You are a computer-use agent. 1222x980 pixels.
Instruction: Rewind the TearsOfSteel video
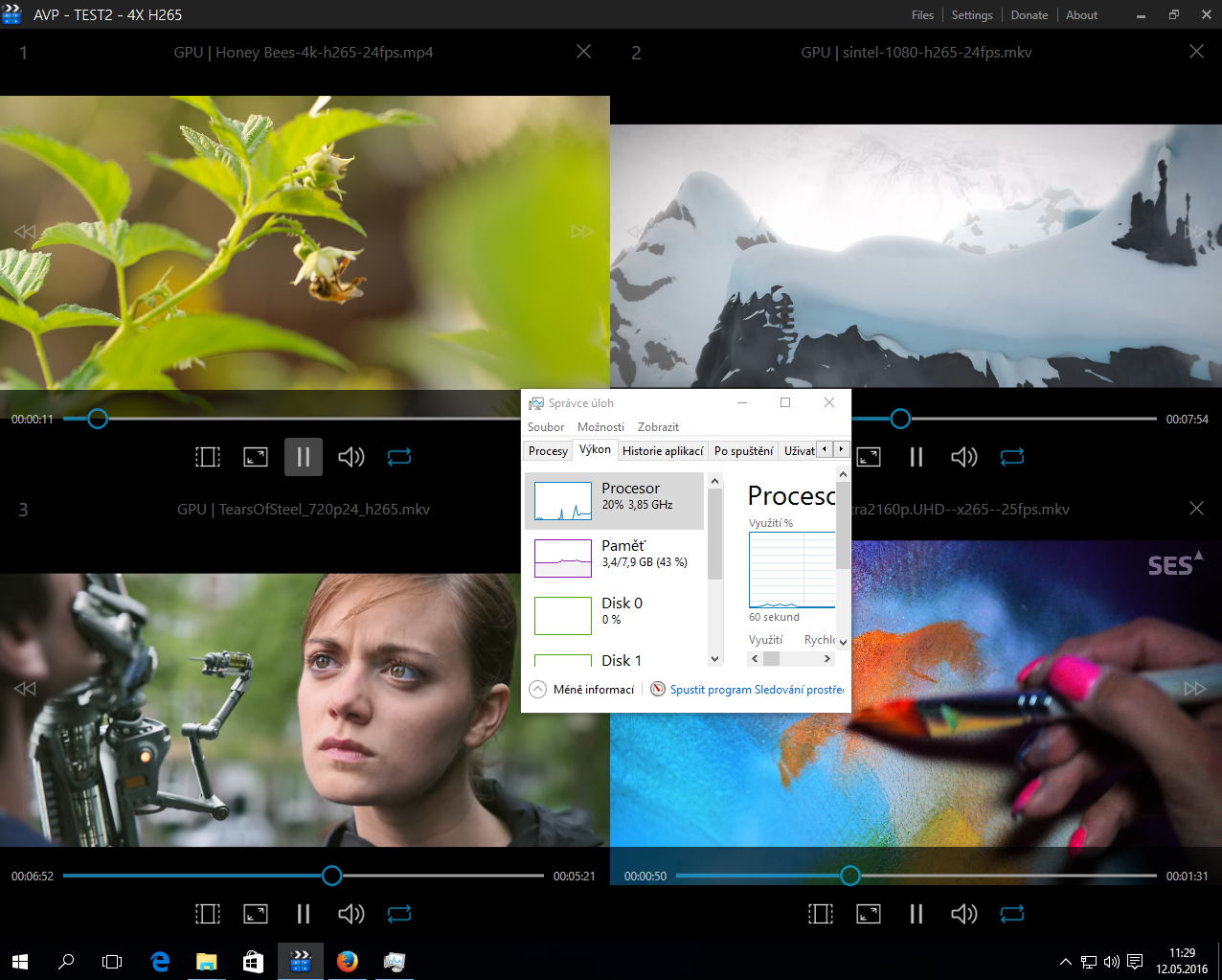click(x=25, y=689)
